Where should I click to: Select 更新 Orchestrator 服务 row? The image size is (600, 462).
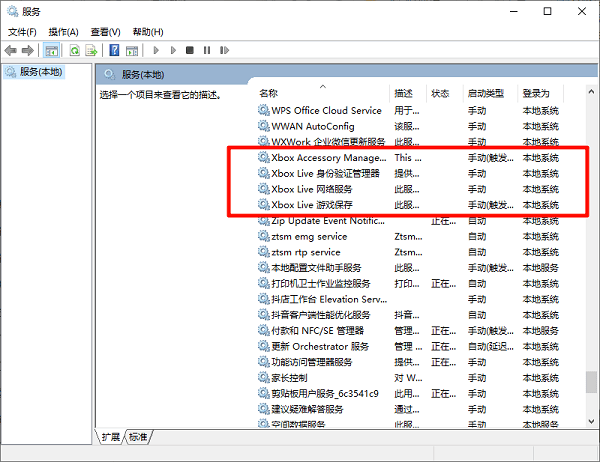pyautogui.click(x=409, y=346)
